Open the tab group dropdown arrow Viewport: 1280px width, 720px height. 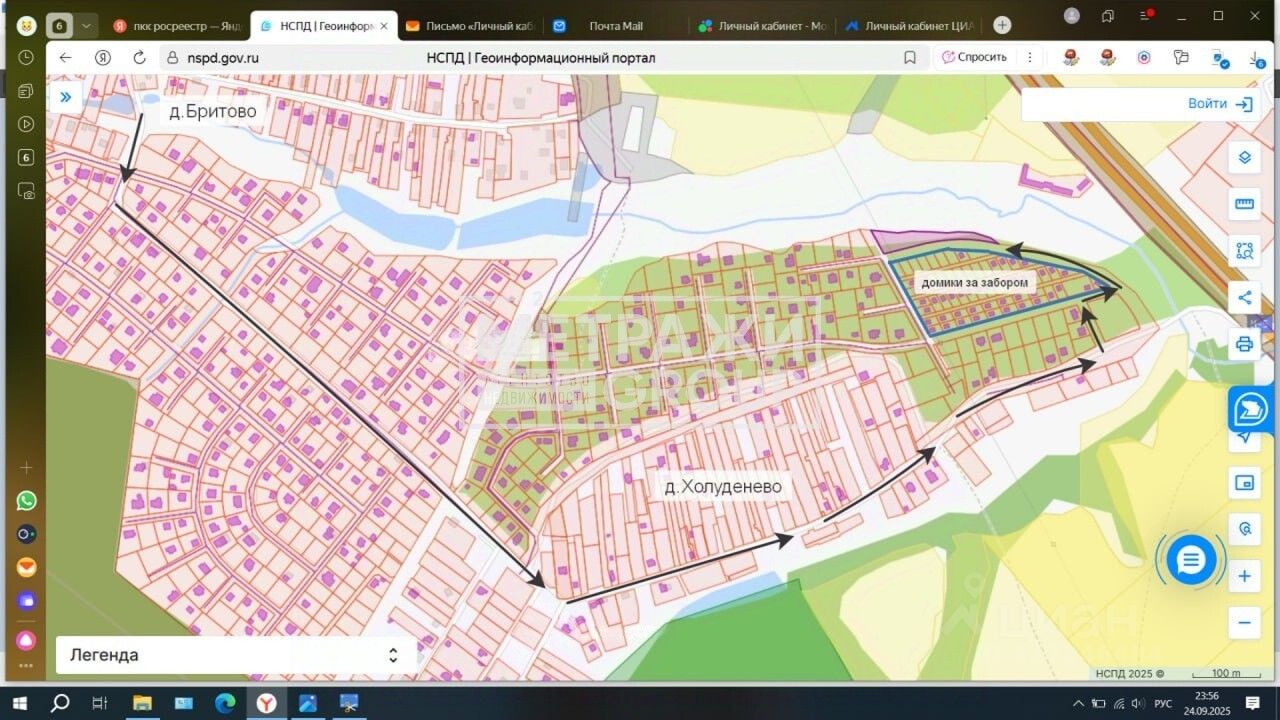point(87,25)
